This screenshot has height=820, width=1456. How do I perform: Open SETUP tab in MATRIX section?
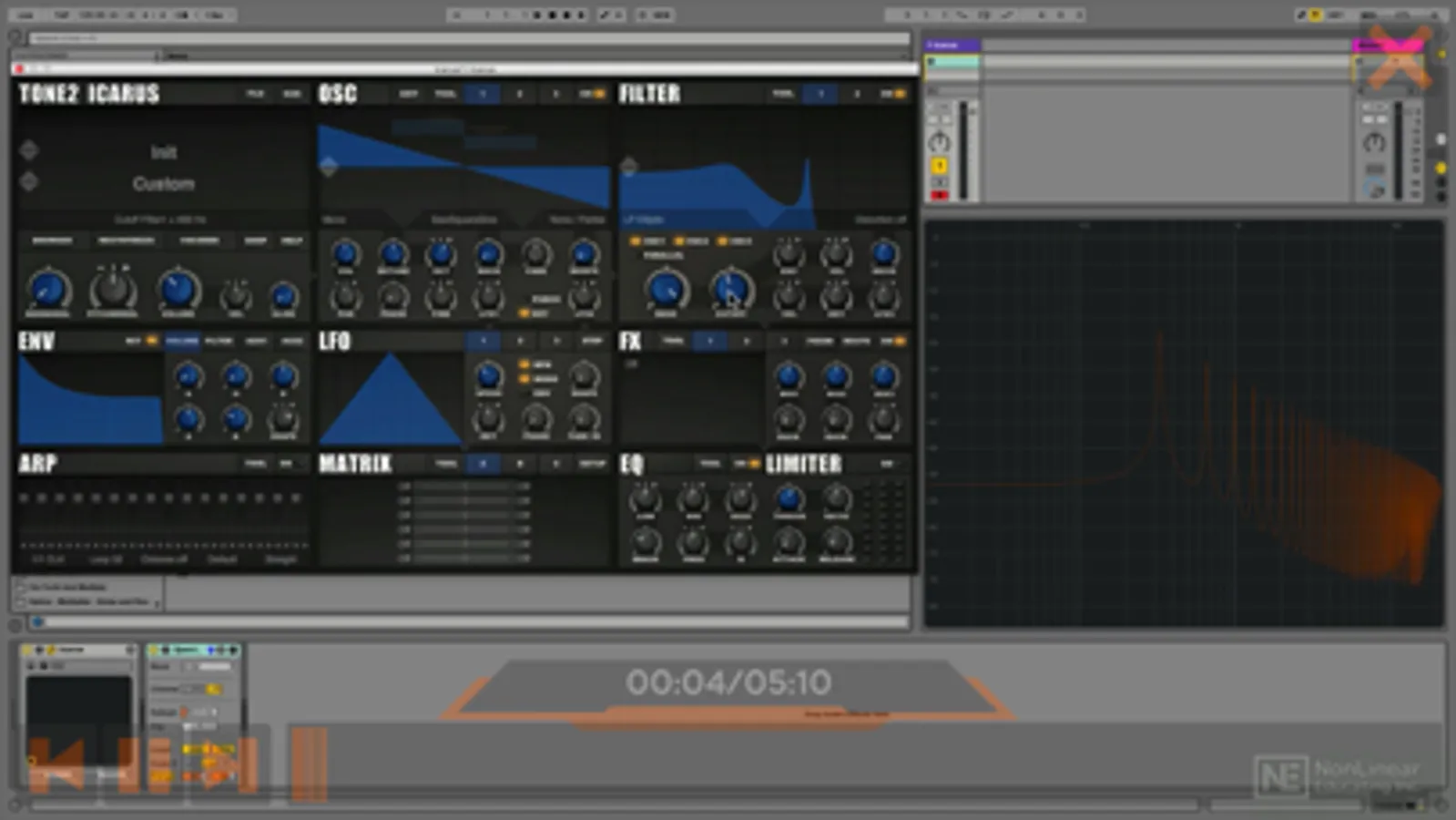pyautogui.click(x=592, y=464)
